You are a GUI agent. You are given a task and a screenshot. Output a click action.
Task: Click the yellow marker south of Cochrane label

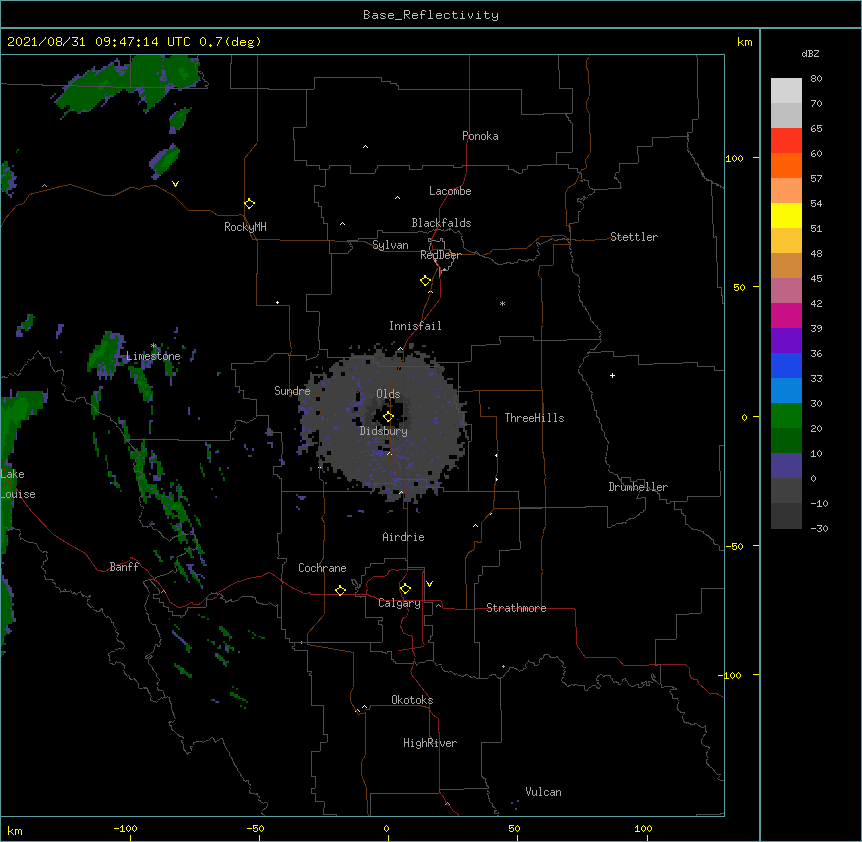point(340,590)
